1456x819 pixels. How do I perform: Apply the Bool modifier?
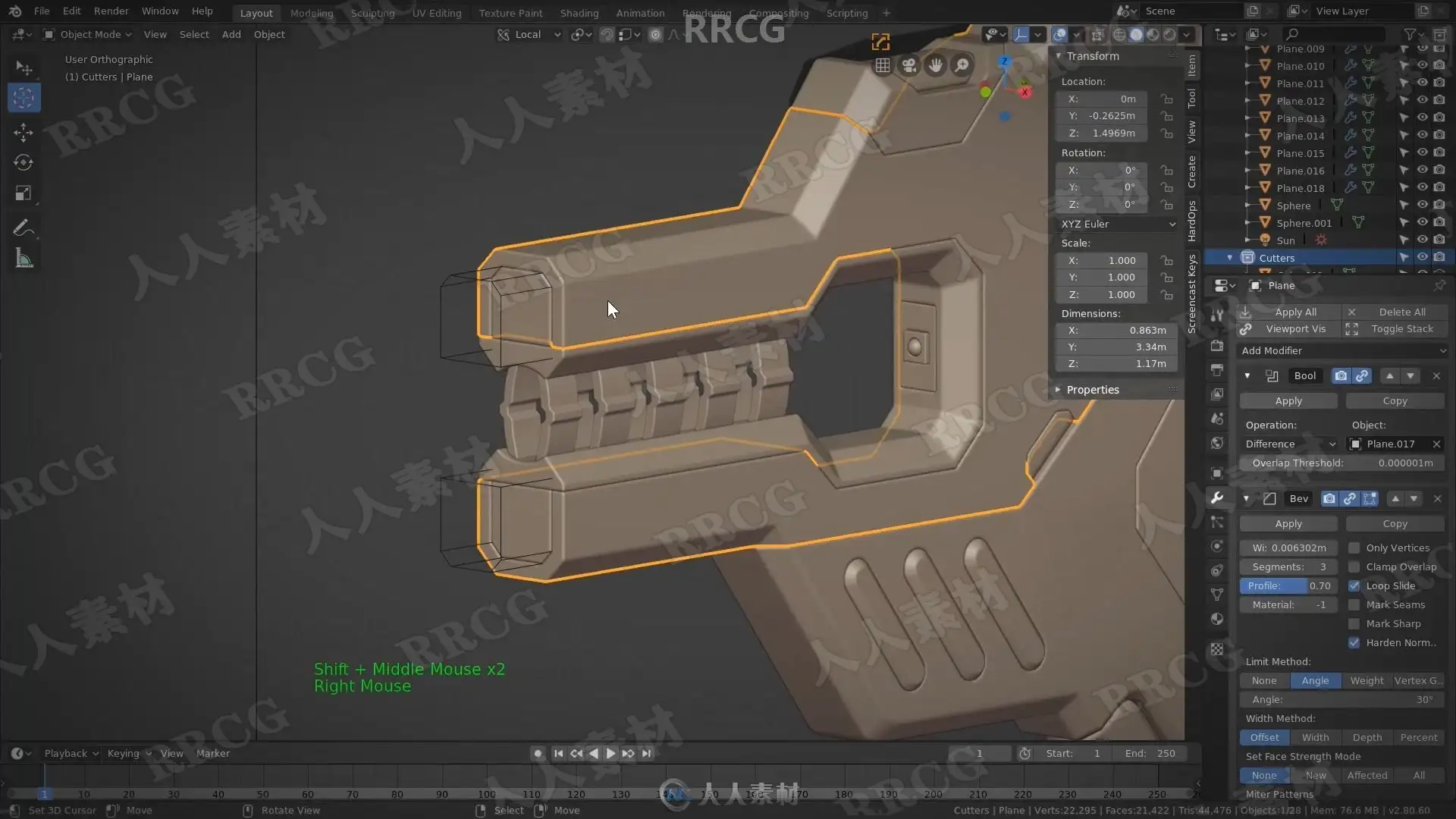1288,400
